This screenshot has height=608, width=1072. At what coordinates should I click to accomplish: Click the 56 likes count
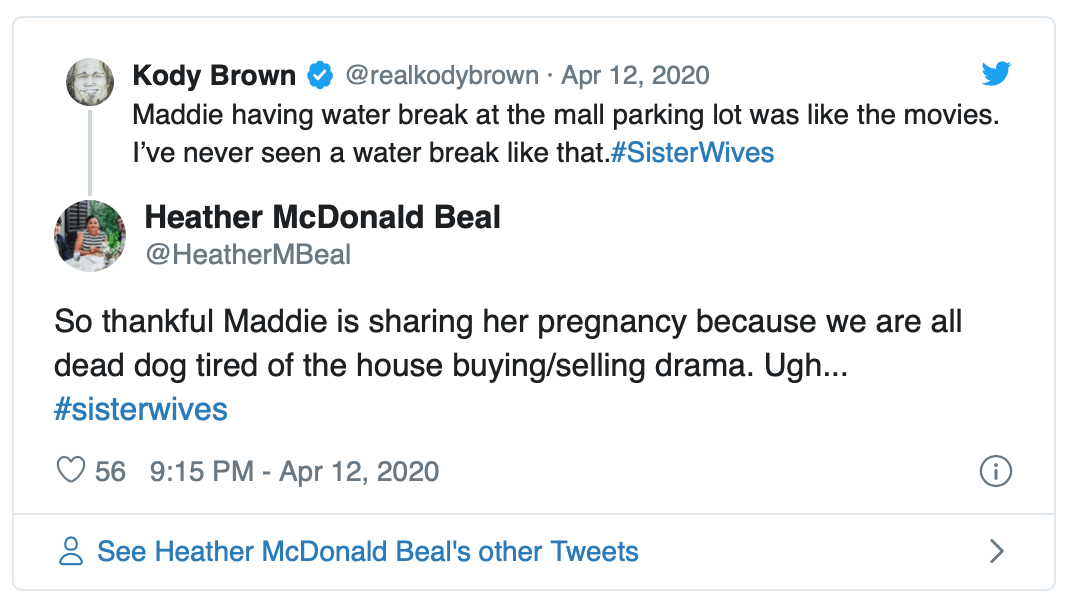(x=110, y=471)
